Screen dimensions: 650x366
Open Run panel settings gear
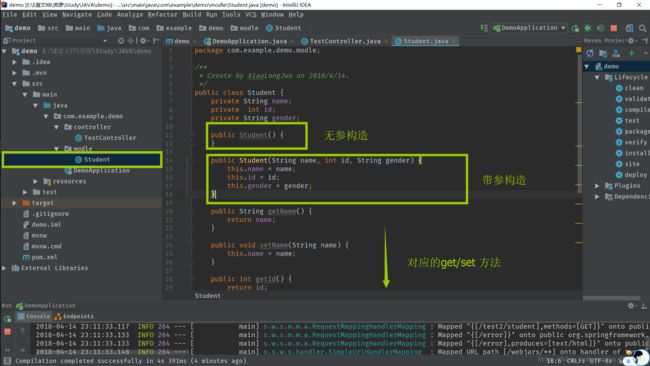[x=631, y=305]
